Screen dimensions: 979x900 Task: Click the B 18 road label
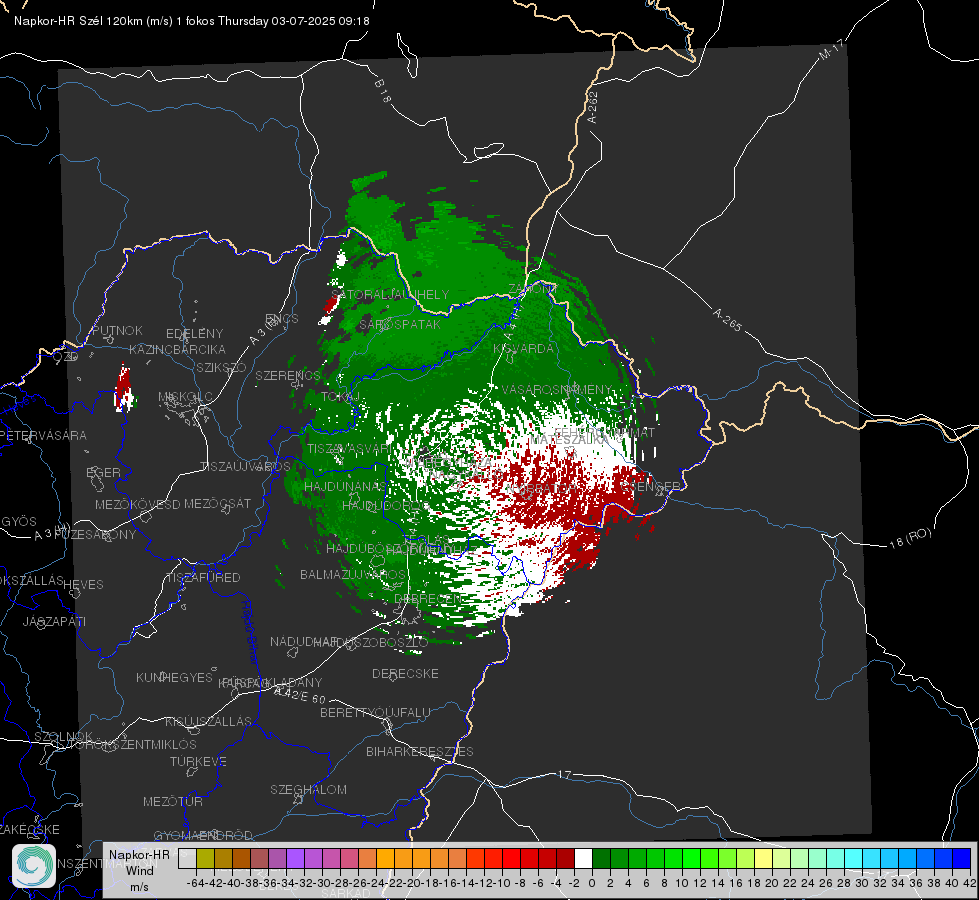coord(383,91)
